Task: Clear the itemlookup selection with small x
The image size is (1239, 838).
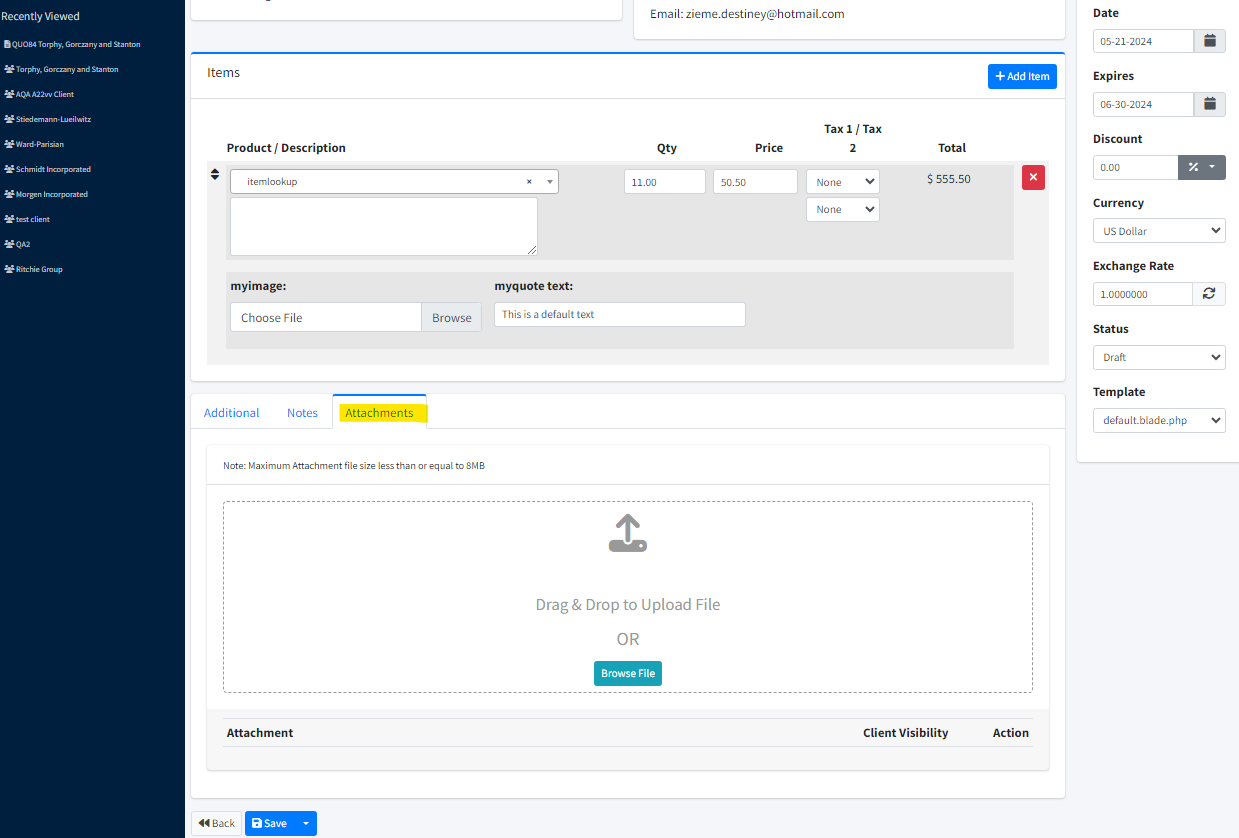Action: 529,182
